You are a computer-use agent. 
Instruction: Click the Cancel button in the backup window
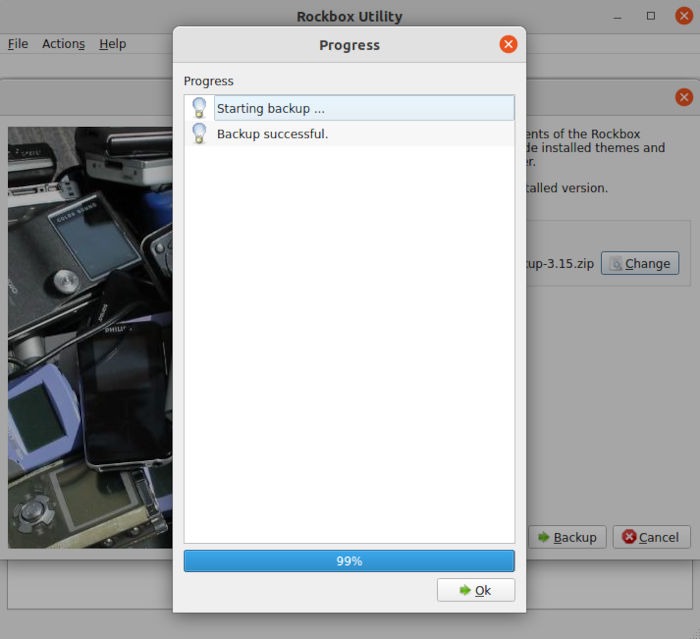pyautogui.click(x=651, y=537)
